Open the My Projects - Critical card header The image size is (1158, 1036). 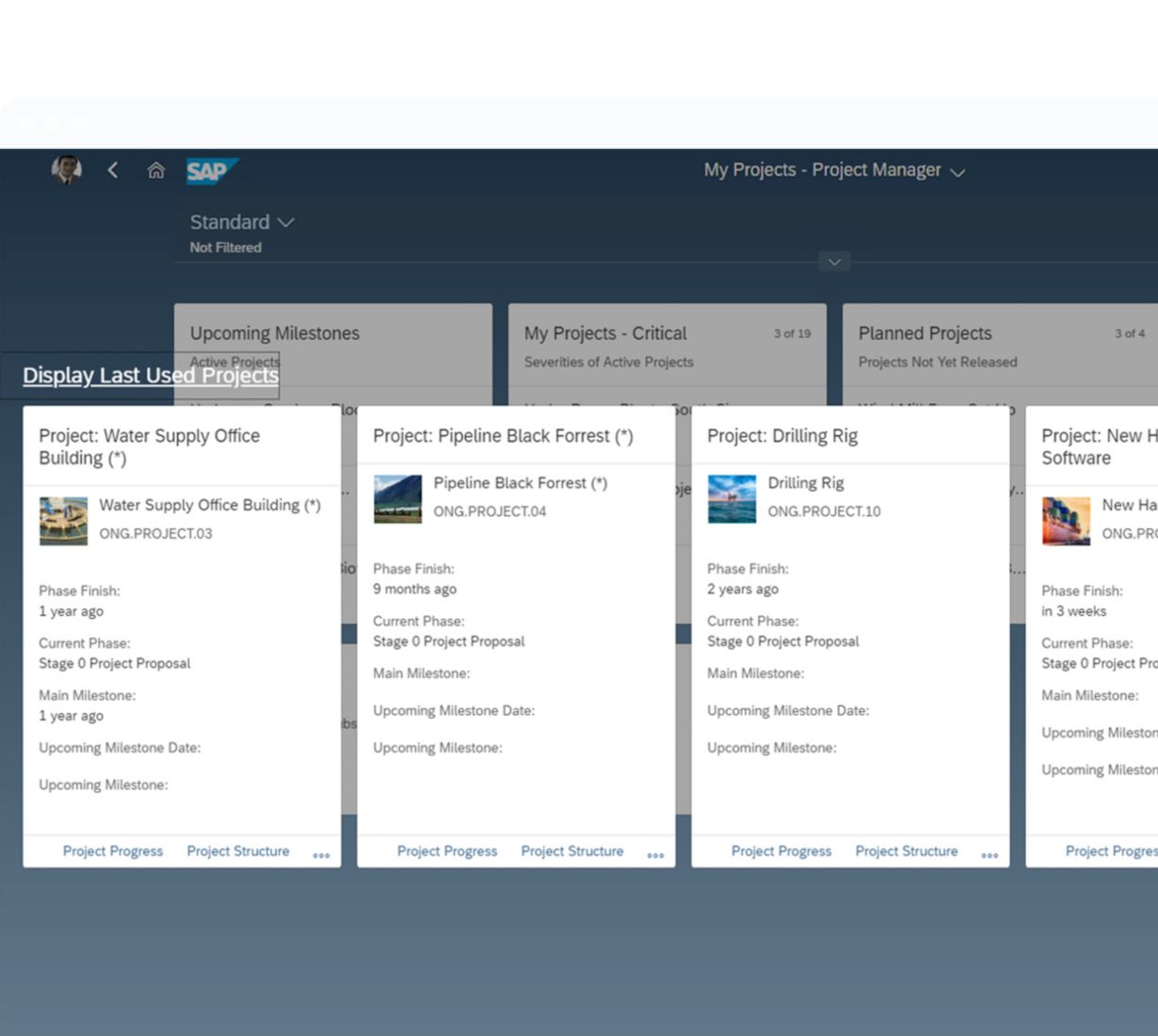pos(605,333)
